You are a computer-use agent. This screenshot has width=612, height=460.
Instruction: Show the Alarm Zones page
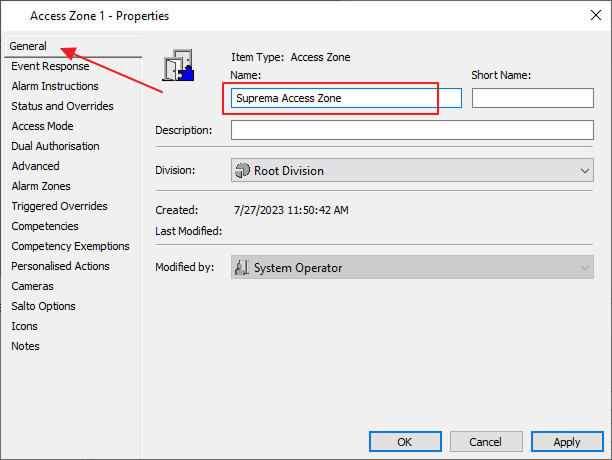[x=40, y=186]
